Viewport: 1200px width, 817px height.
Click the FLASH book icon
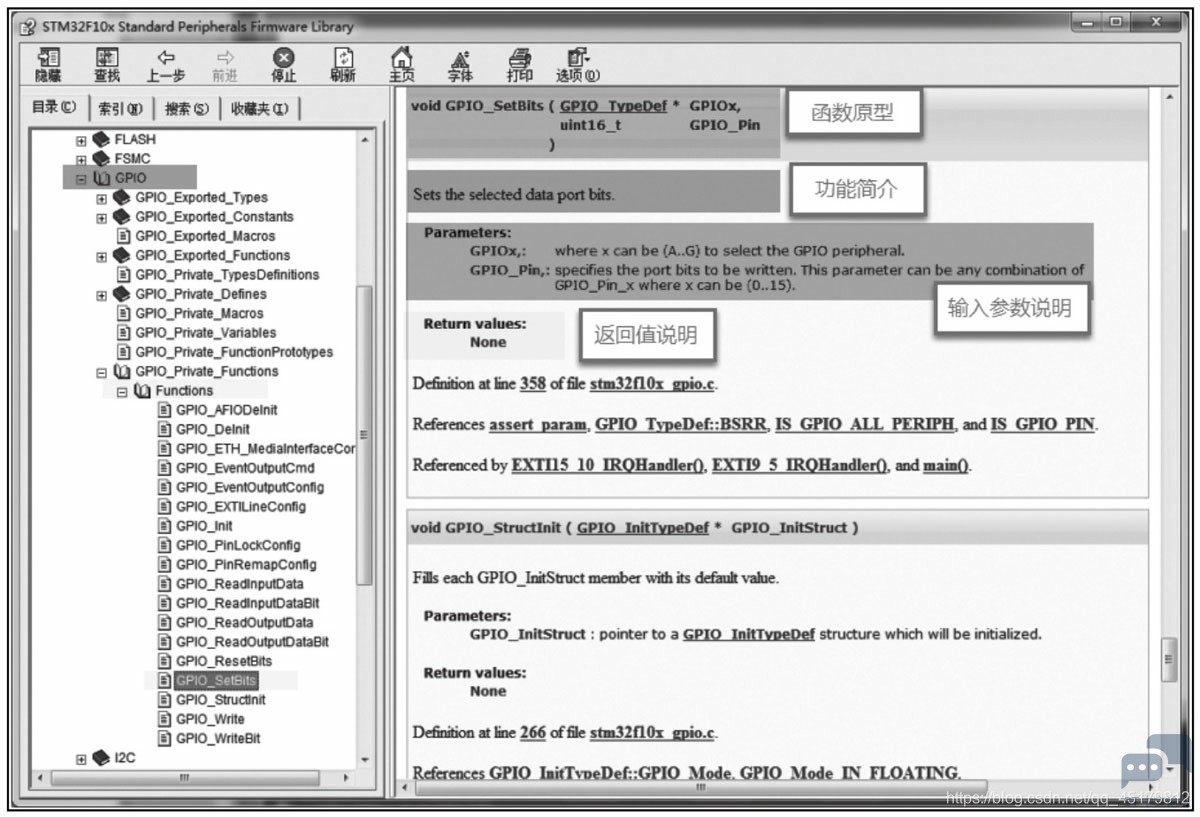pyautogui.click(x=101, y=139)
